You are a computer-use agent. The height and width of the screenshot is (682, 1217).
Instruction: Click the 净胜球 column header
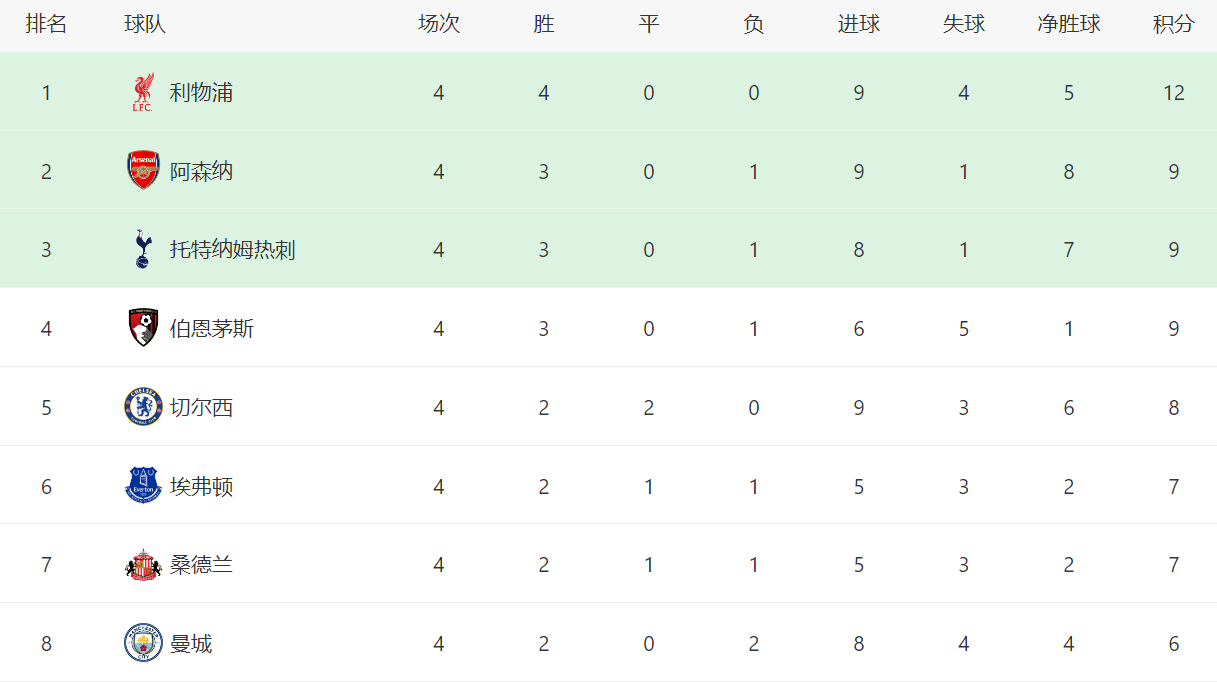coord(1068,25)
